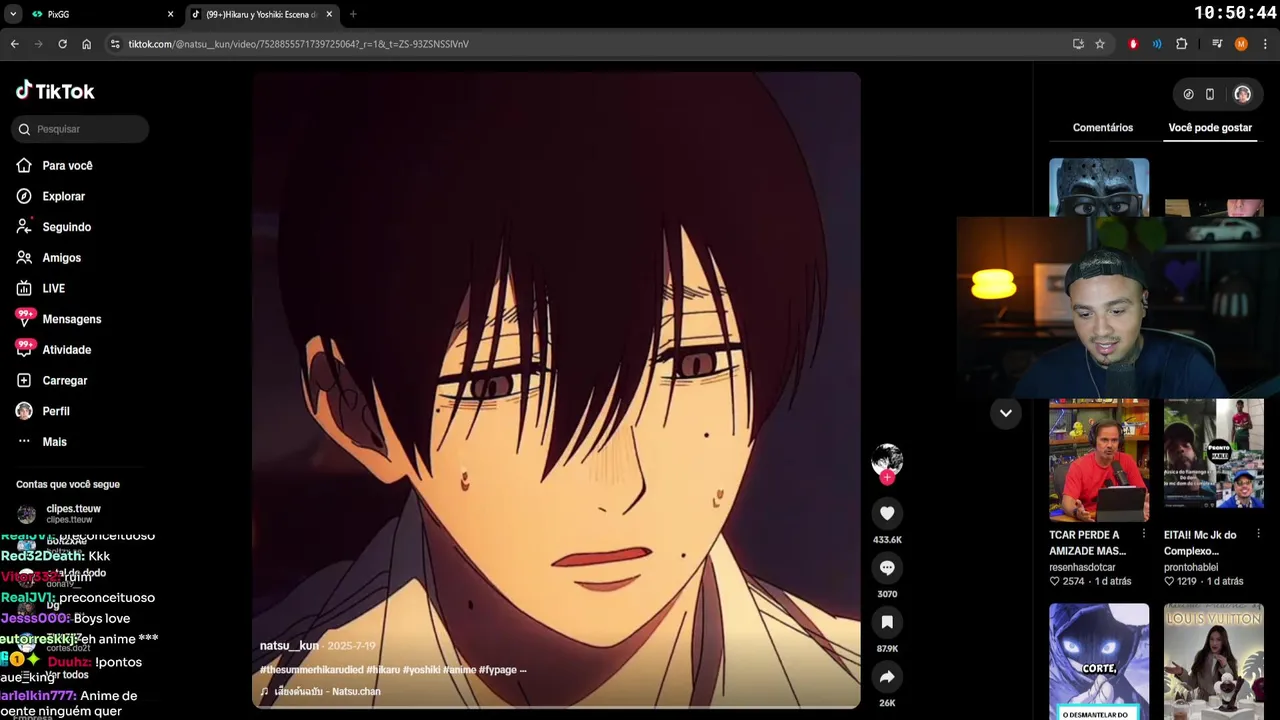
Task: Click the Pesquisar search field
Action: 81,129
